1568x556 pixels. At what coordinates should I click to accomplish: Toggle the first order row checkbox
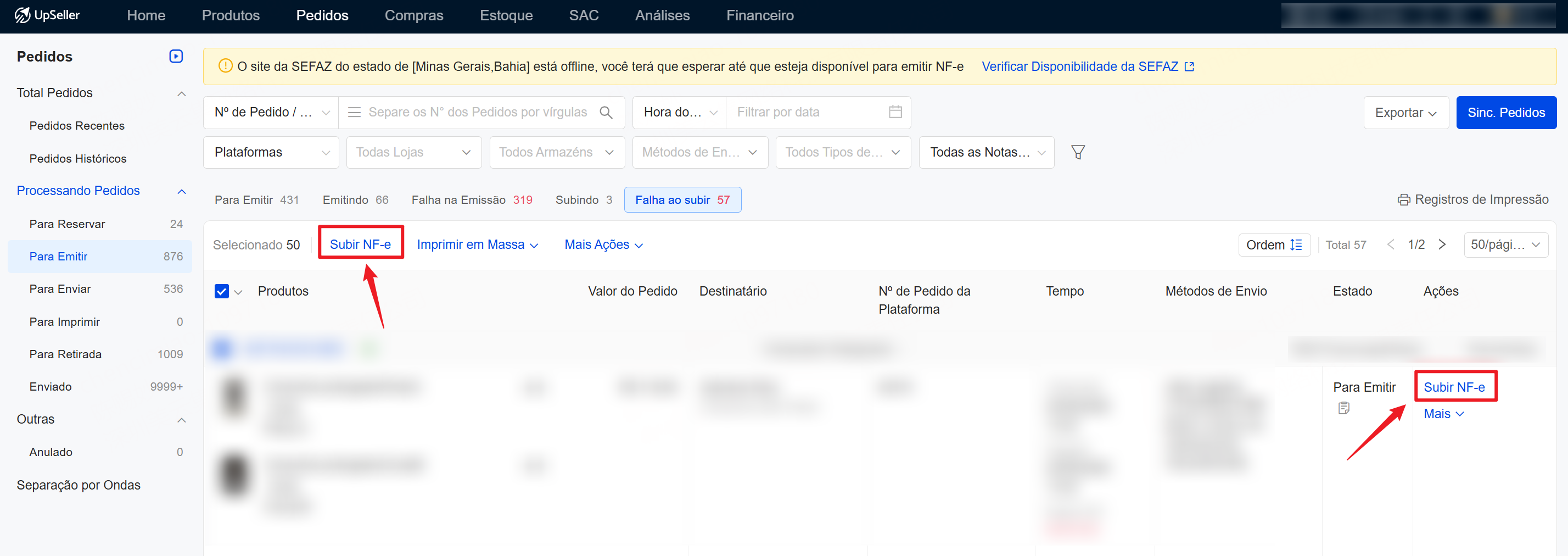(222, 348)
